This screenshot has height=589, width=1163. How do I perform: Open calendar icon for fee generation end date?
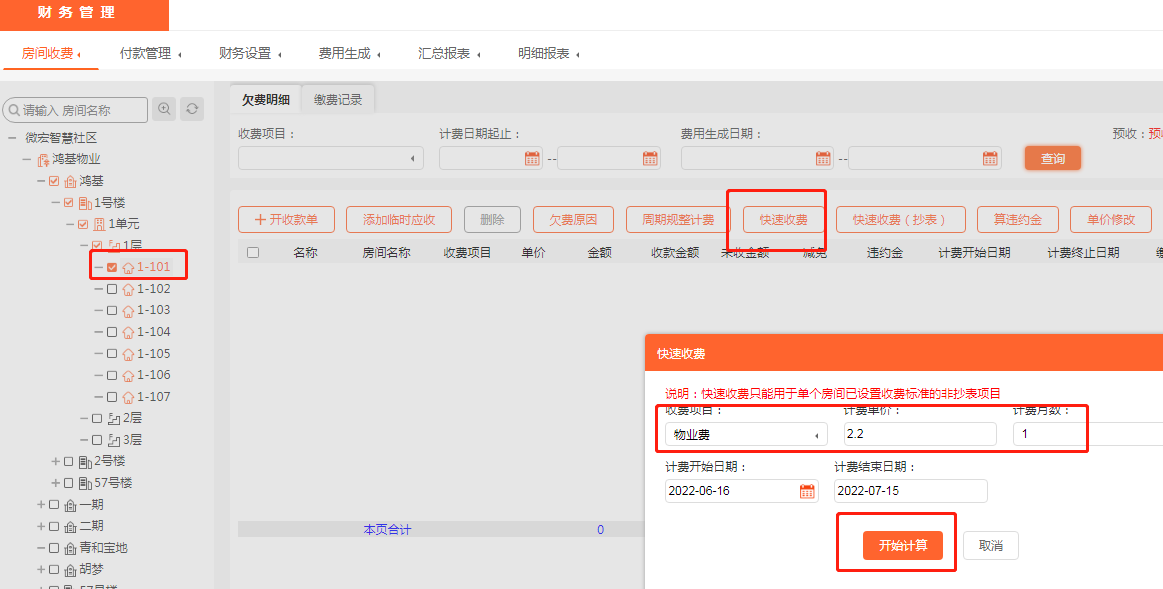point(991,158)
